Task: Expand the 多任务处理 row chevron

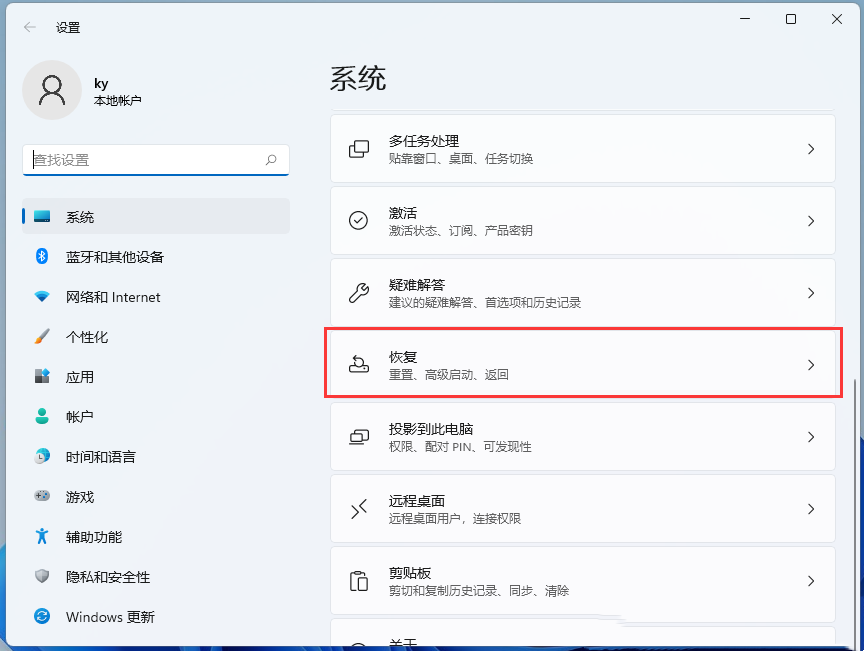Action: click(812, 148)
